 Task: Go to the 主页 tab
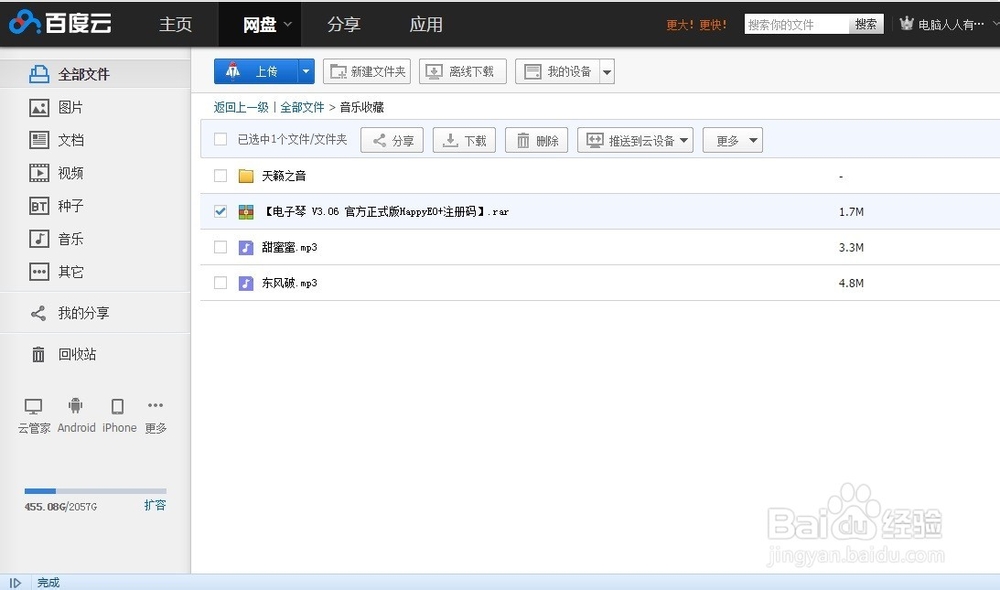tap(175, 24)
